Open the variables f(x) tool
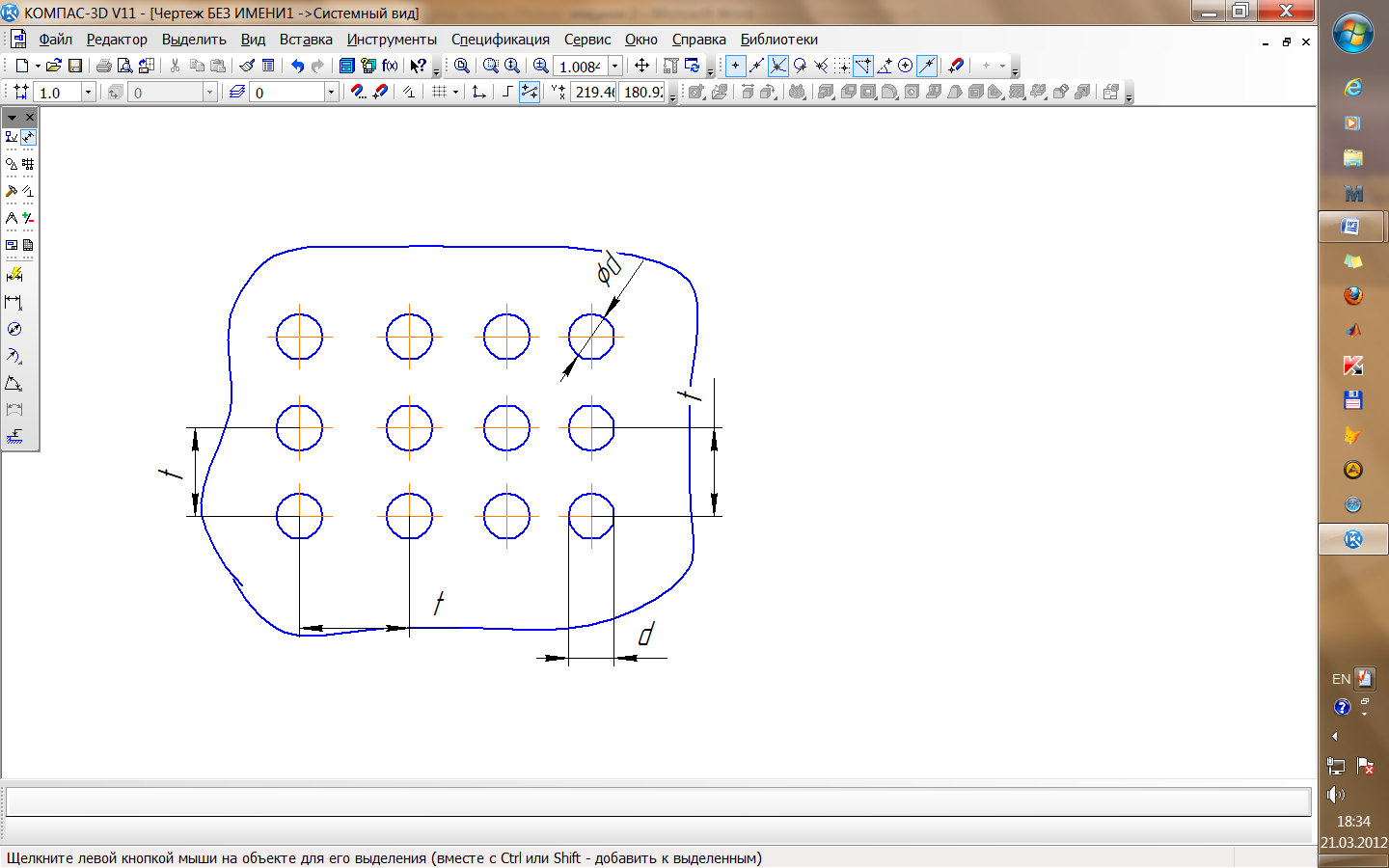Viewport: 1389px width, 868px height. coord(390,66)
